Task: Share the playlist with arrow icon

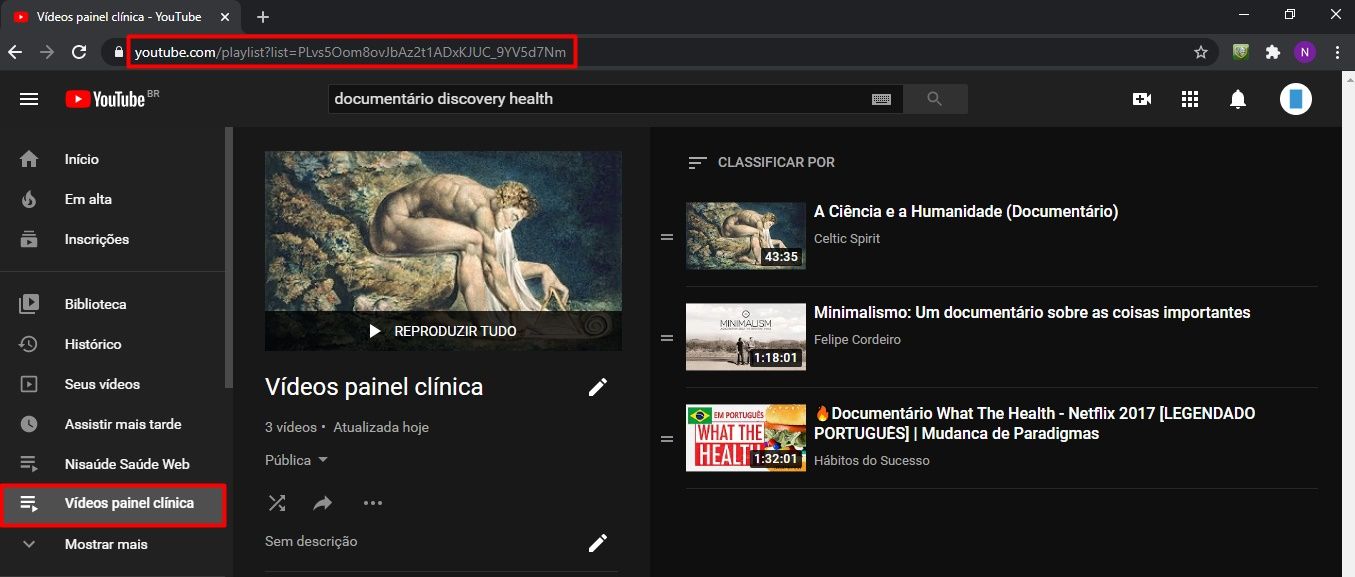Action: (322, 503)
